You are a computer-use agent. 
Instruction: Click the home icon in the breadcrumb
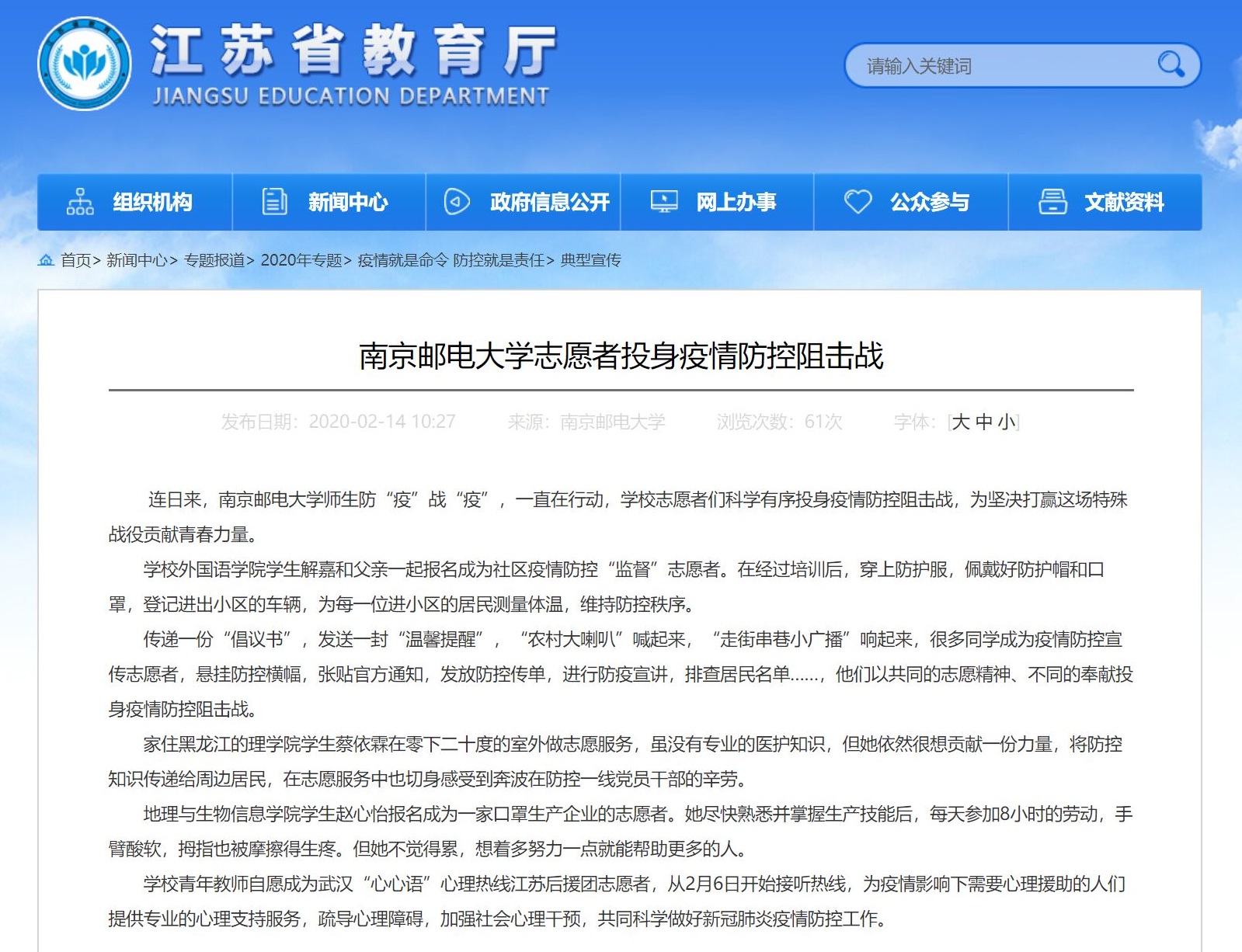[46, 260]
